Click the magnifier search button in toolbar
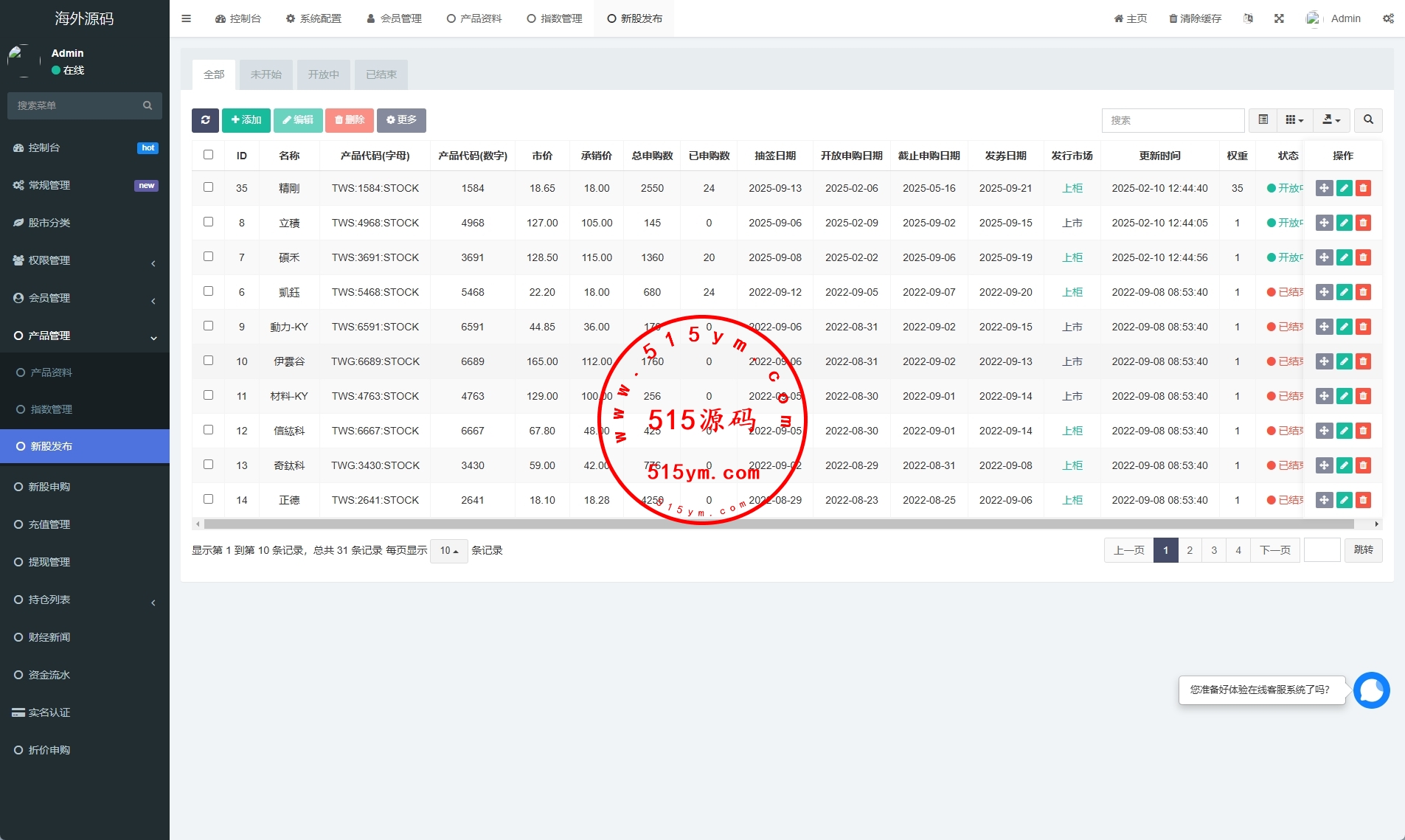Image resolution: width=1405 pixels, height=840 pixels. pos(1368,120)
